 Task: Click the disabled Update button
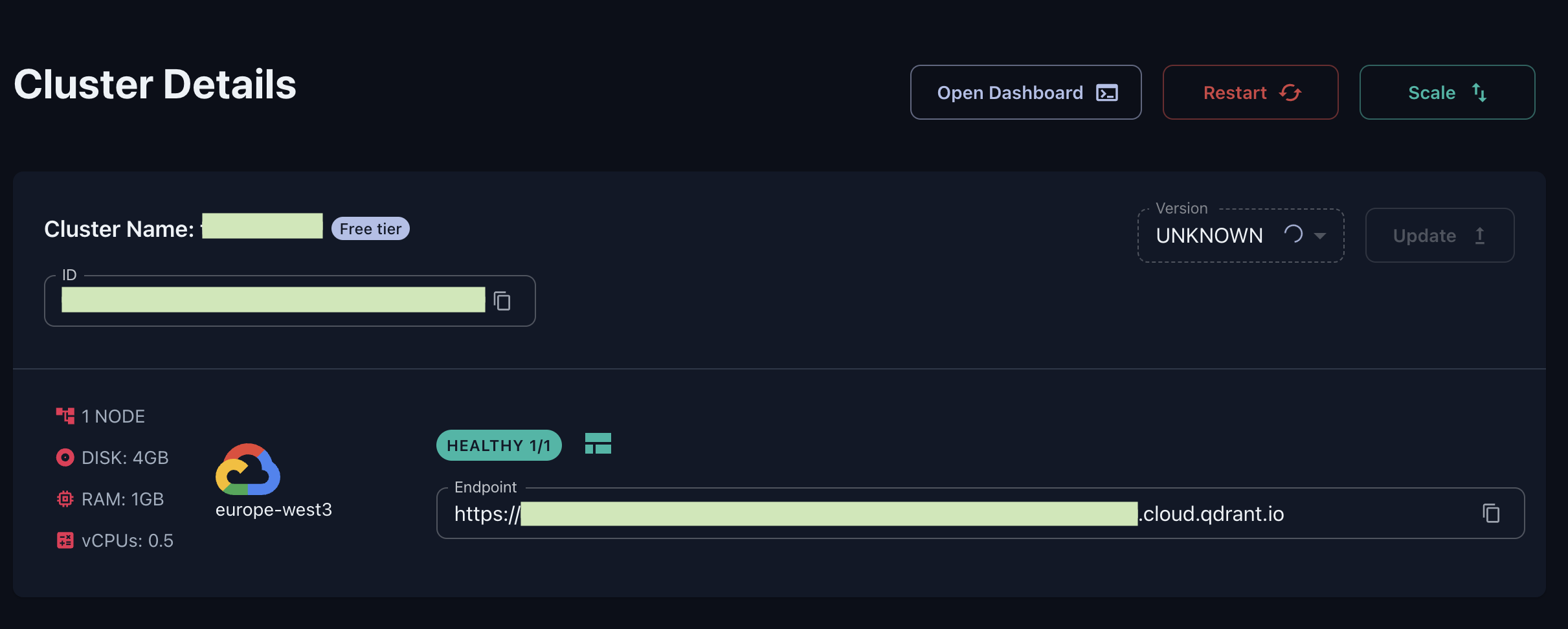[1440, 236]
